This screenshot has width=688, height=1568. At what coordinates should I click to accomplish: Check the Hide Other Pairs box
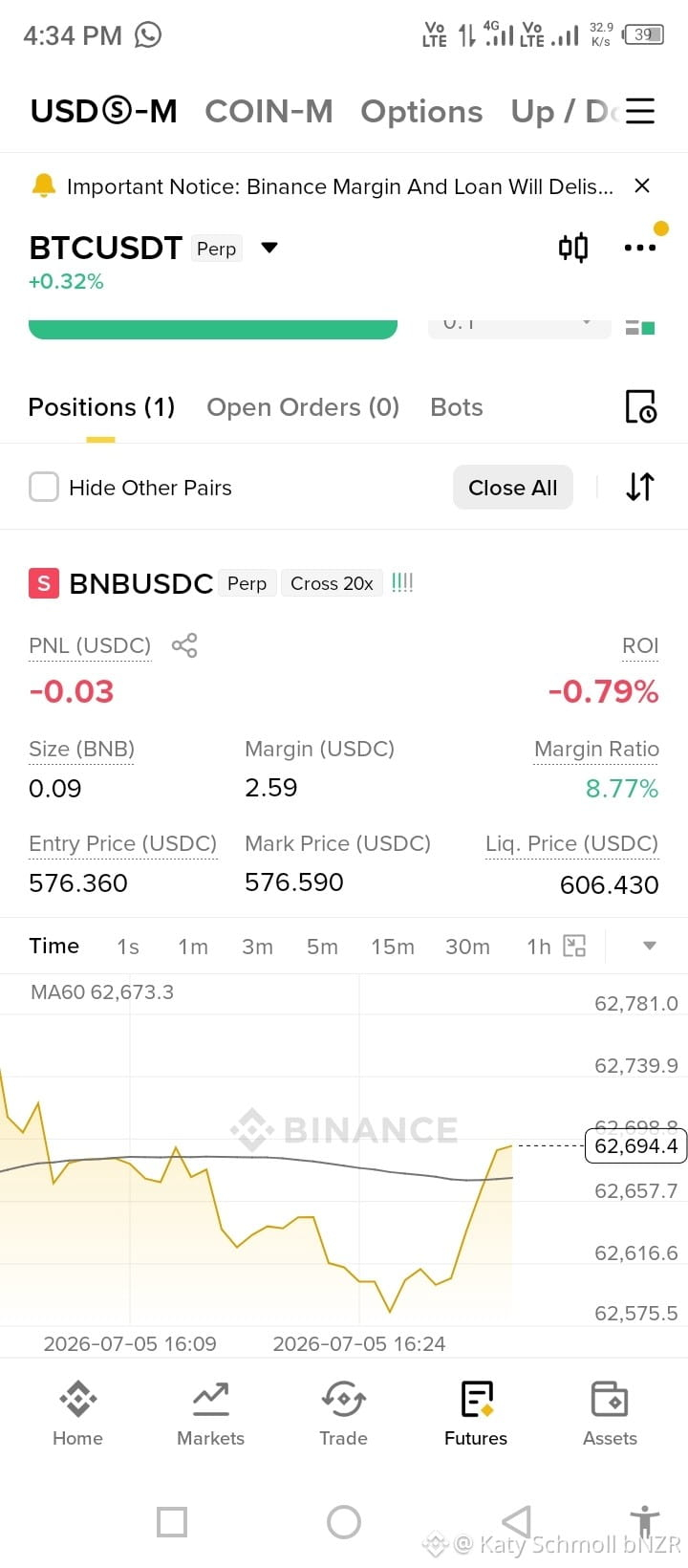point(44,488)
